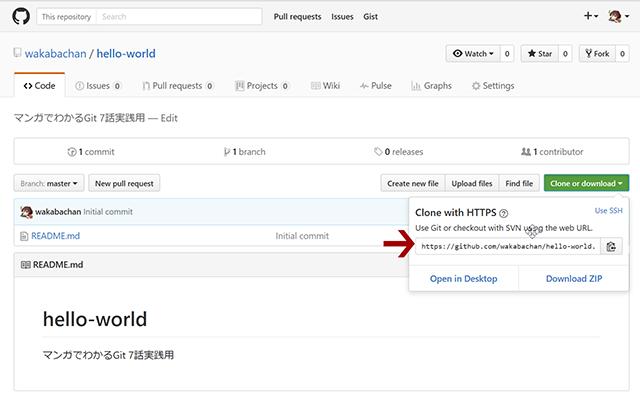Viewport: 640px width, 397px height.
Task: Open the hello-world repository link
Action: point(126,53)
